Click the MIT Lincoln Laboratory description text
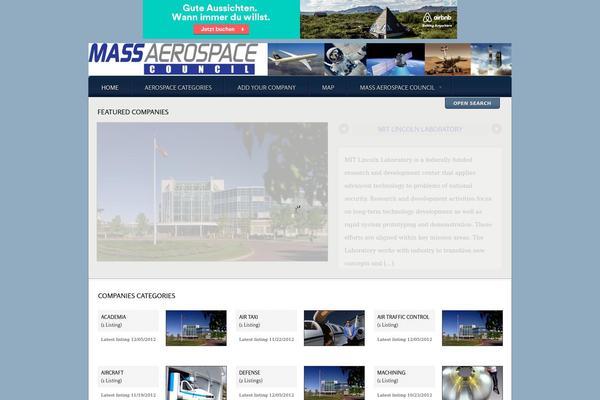 [418, 211]
